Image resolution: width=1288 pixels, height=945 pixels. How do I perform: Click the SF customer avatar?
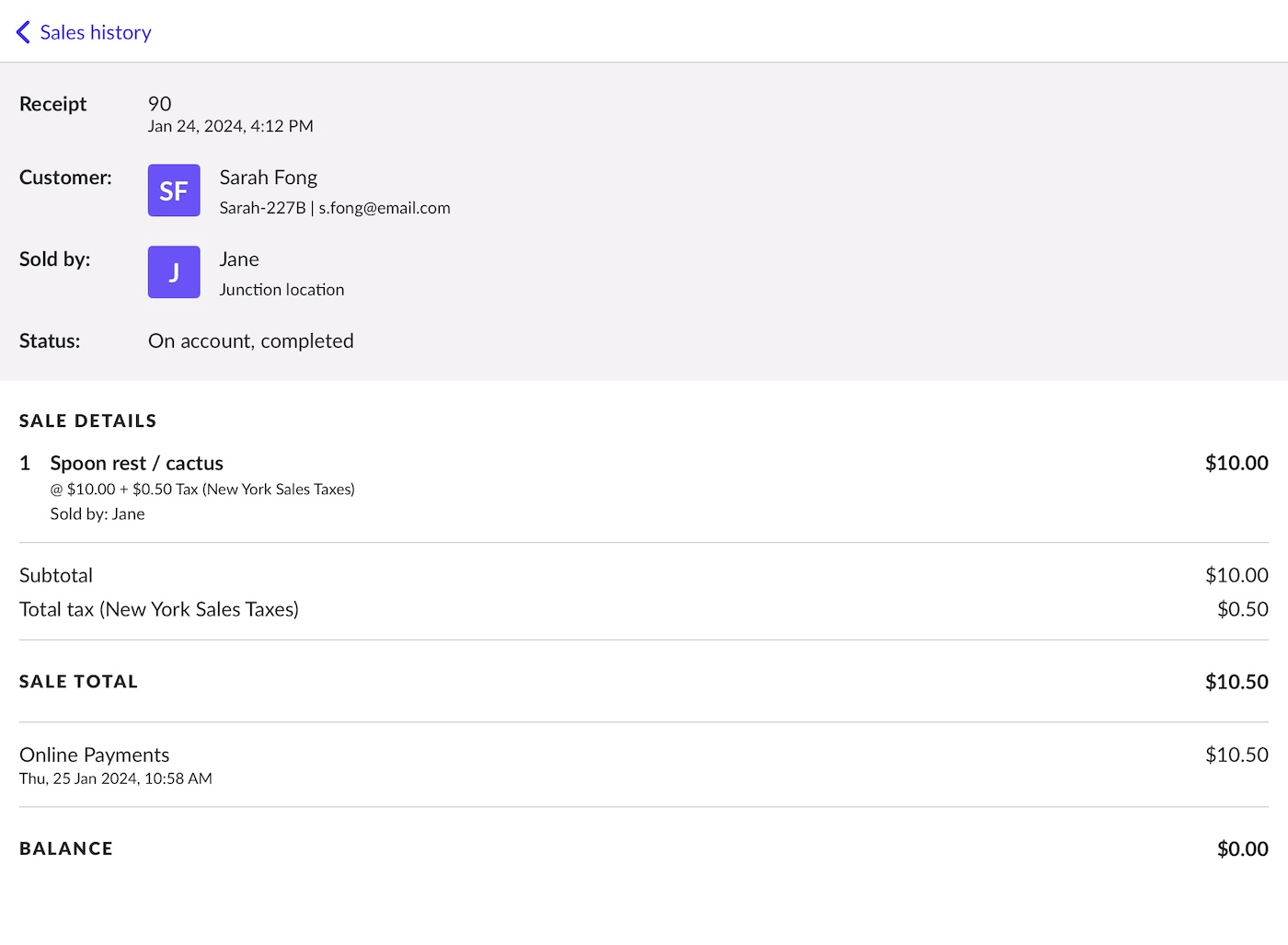[x=174, y=190]
